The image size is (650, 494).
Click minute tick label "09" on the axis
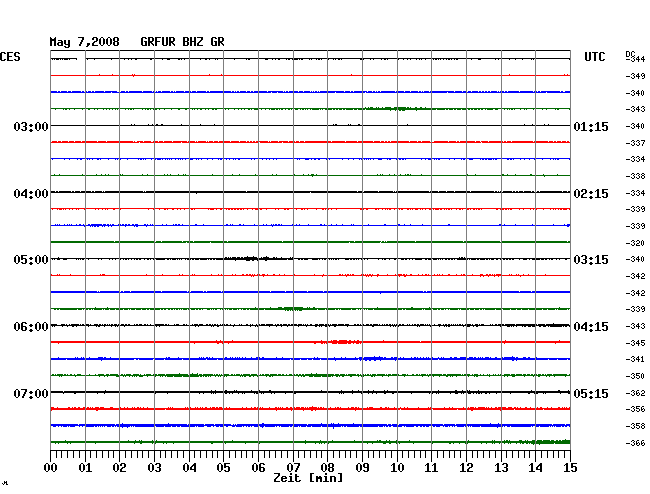tap(362, 467)
